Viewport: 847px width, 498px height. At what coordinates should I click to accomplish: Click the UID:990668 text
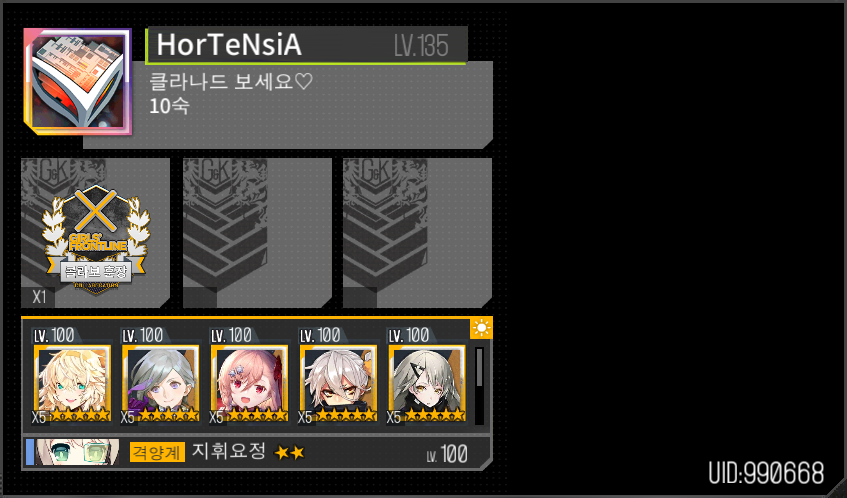pos(767,473)
